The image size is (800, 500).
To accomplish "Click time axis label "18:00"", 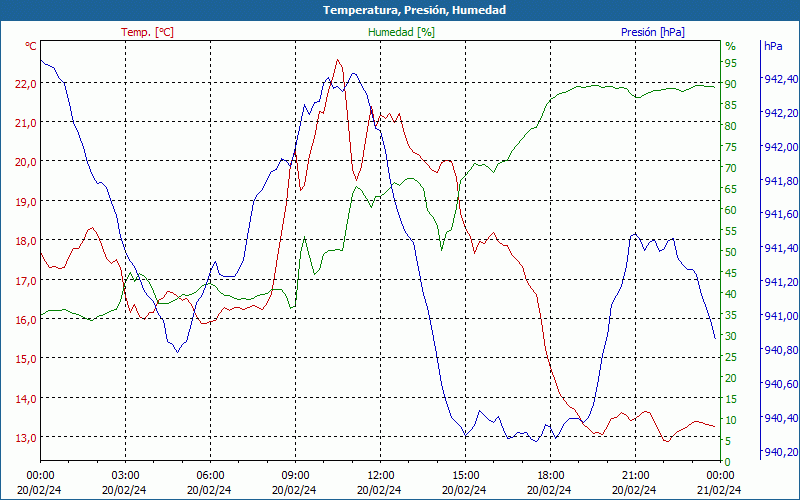I will (551, 476).
